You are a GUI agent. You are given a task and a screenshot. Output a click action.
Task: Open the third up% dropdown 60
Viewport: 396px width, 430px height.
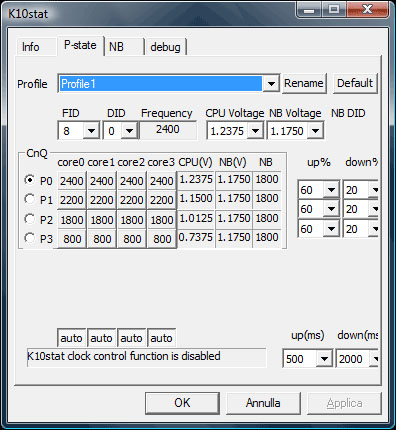pos(331,229)
